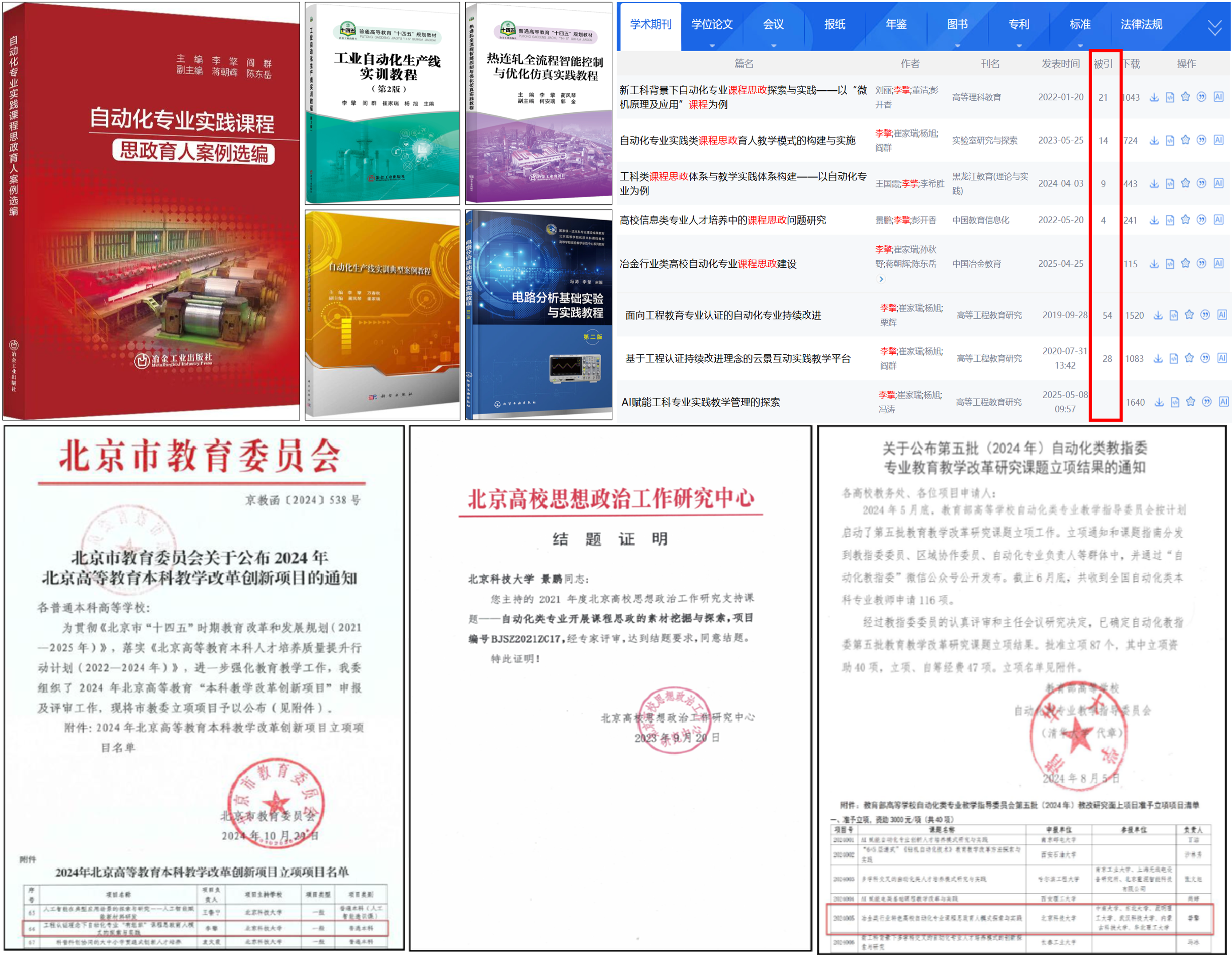Click download icon for the 2022-01-20 article

coord(1154,97)
